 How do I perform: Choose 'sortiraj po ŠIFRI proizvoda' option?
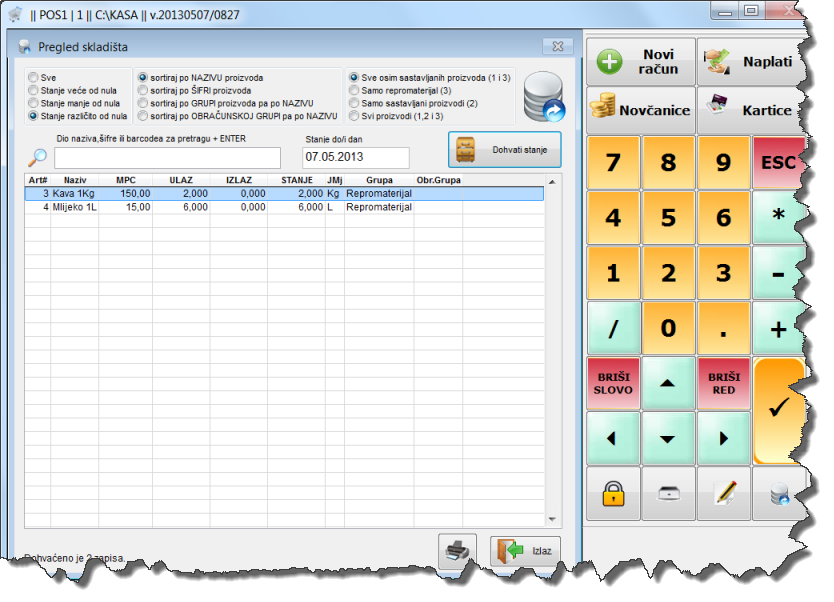point(143,90)
